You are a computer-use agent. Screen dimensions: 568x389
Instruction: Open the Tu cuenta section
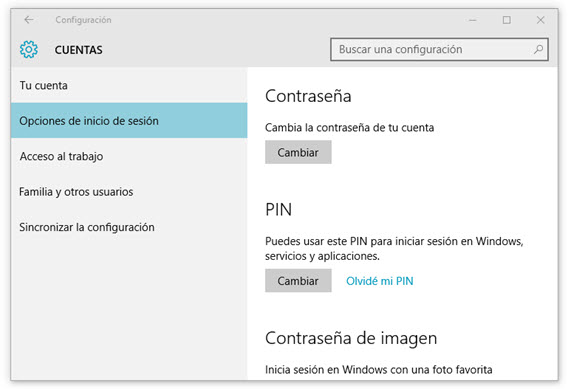[x=129, y=85]
